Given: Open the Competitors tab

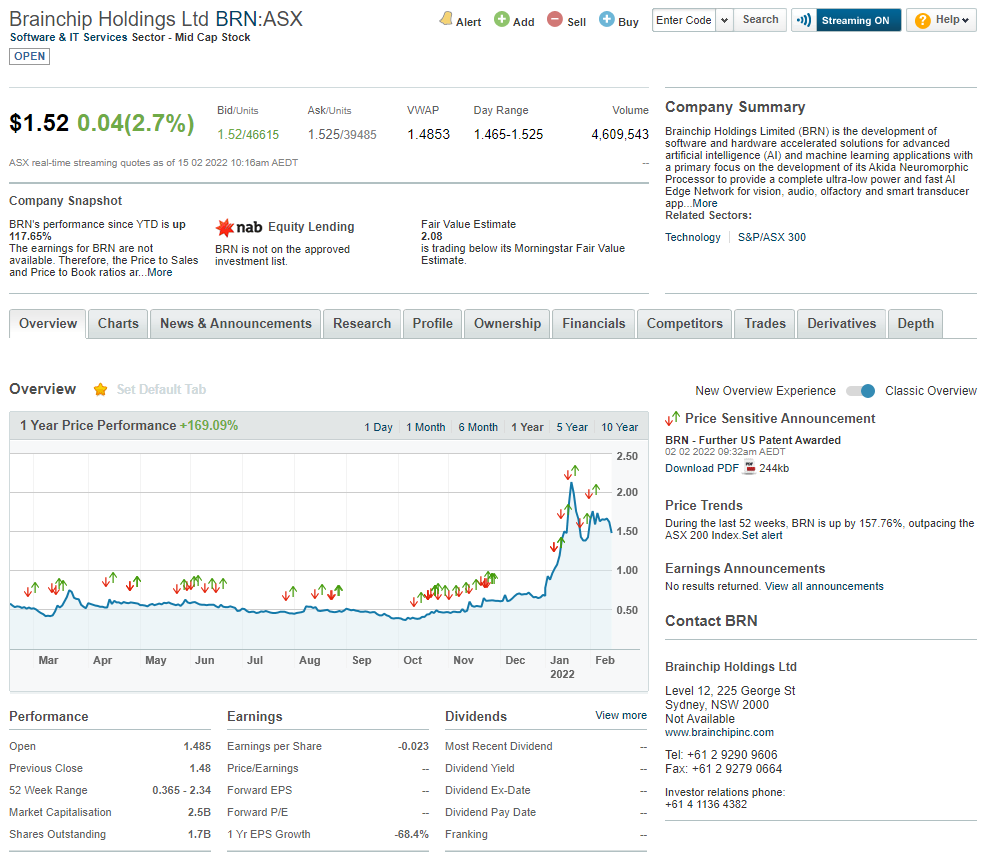Looking at the screenshot, I should coord(685,323).
